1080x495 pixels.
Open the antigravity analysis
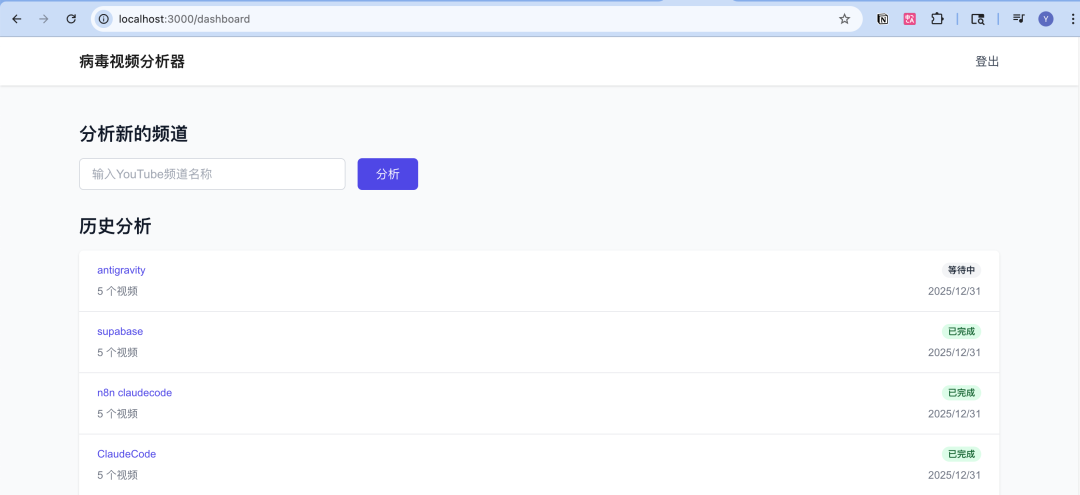[x=121, y=270]
